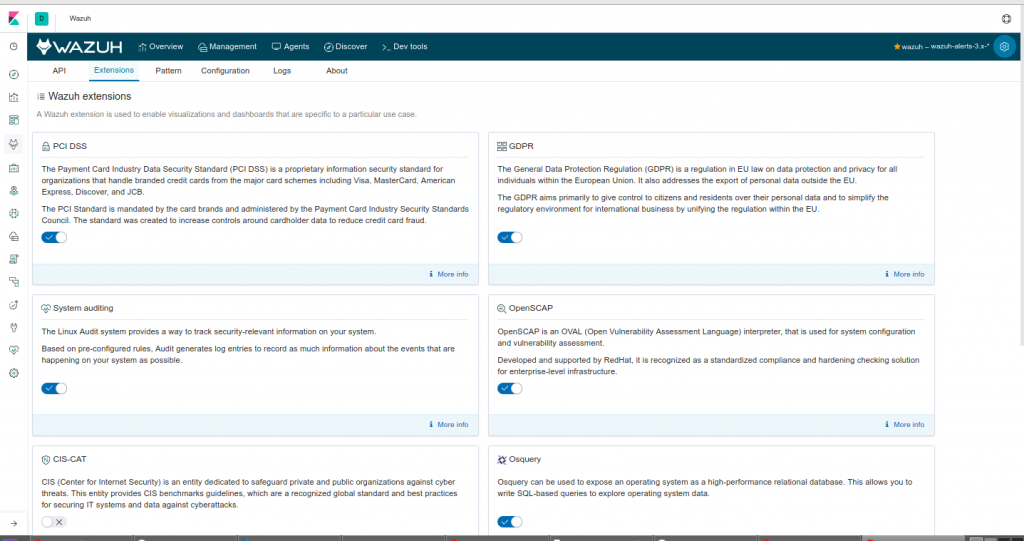Open the Discover menu in Wazuh header
The height and width of the screenshot is (541, 1024).
click(345, 46)
